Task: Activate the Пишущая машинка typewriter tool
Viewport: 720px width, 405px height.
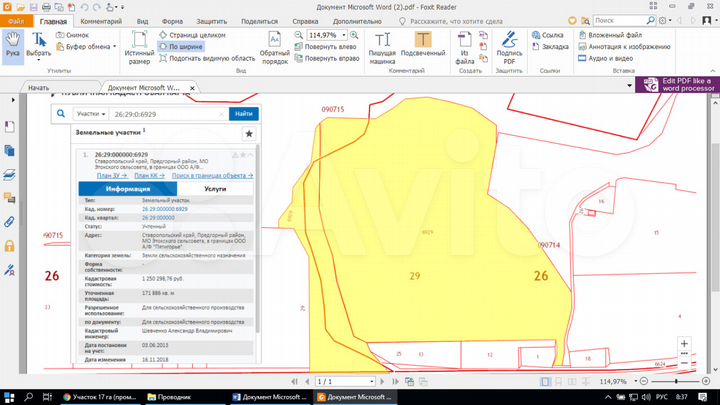Action: click(x=382, y=46)
